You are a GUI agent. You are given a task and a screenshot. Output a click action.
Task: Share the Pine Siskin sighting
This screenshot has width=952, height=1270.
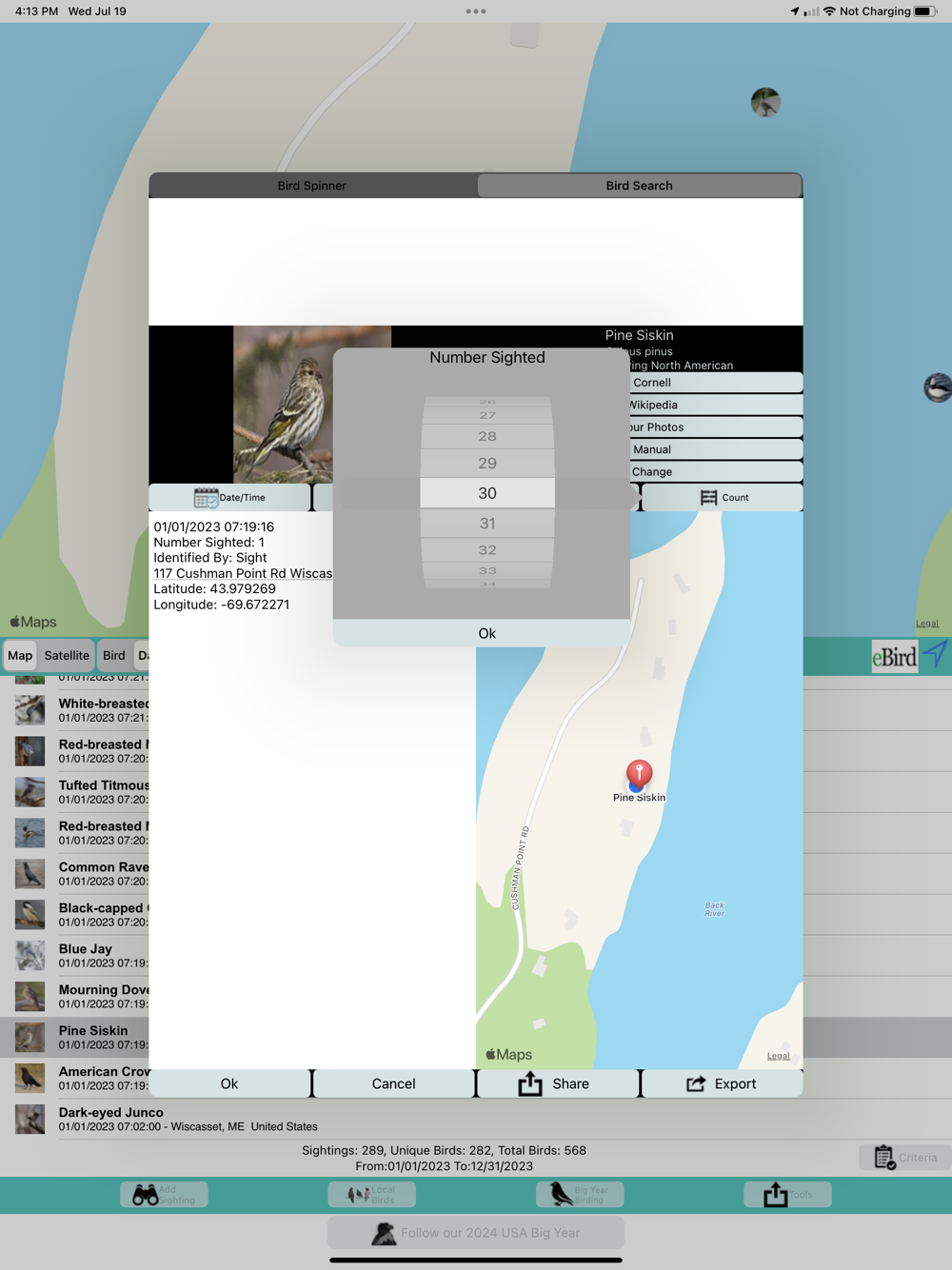(558, 1083)
